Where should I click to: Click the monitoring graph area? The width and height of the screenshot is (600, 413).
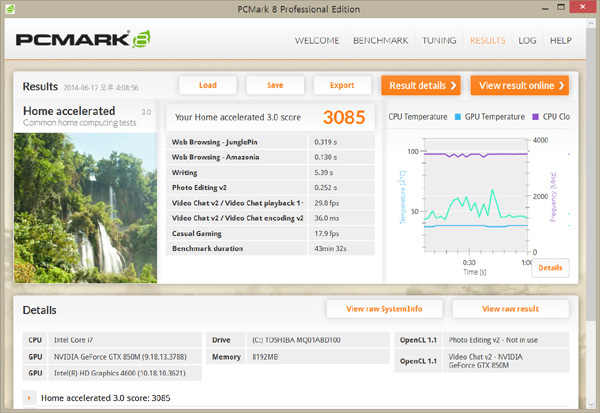pyautogui.click(x=476, y=195)
